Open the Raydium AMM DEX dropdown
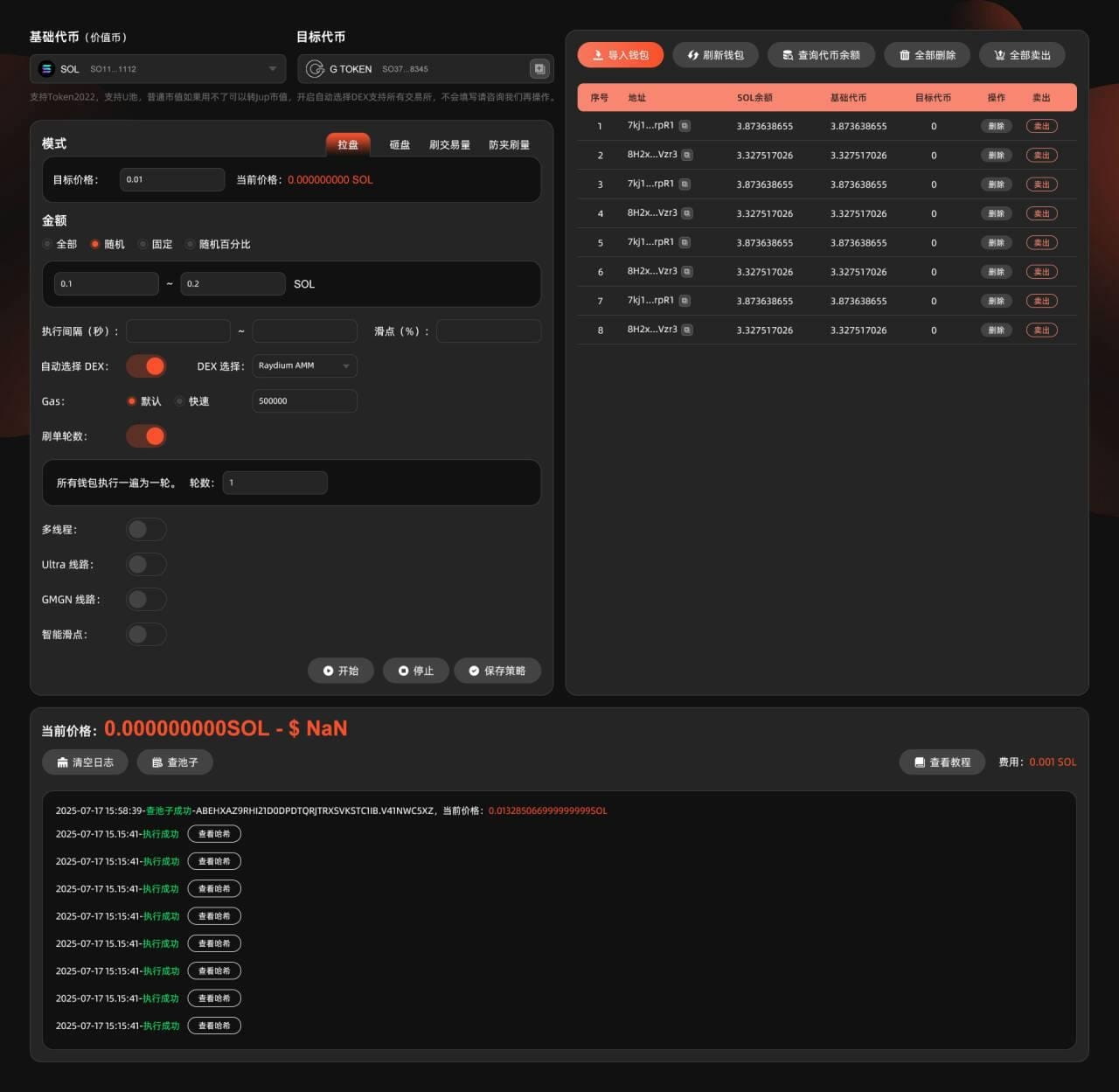Image resolution: width=1119 pixels, height=1092 pixels. (305, 365)
